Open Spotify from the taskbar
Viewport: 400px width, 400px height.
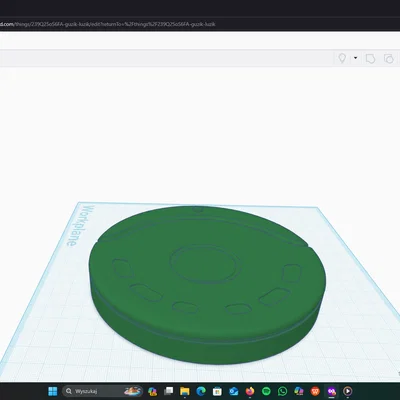(x=266, y=391)
